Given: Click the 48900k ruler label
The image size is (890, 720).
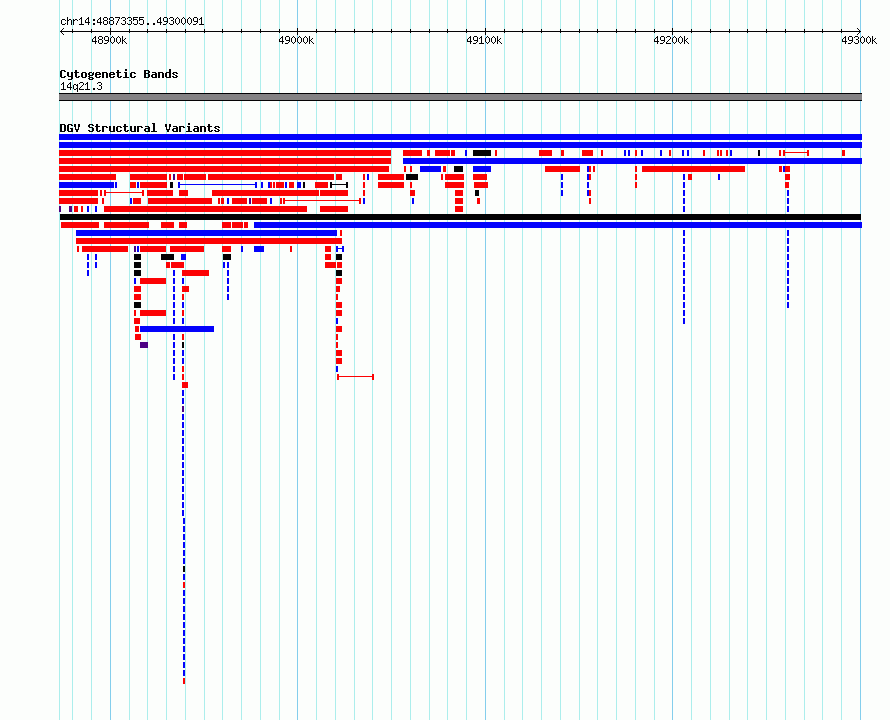Looking at the screenshot, I should (109, 40).
